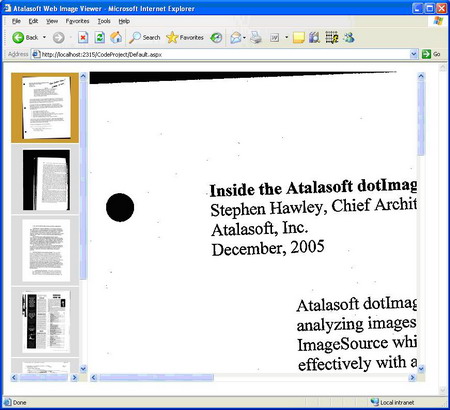Click the Windows flag logo throbber
450x410 pixels.
click(x=438, y=21)
